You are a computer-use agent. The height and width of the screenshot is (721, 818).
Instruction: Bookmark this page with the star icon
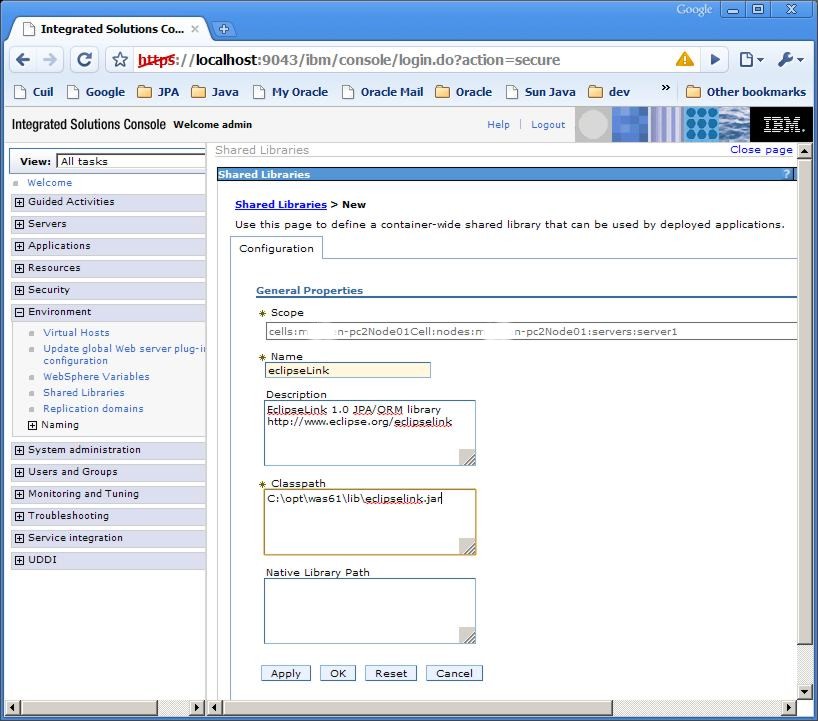click(120, 60)
